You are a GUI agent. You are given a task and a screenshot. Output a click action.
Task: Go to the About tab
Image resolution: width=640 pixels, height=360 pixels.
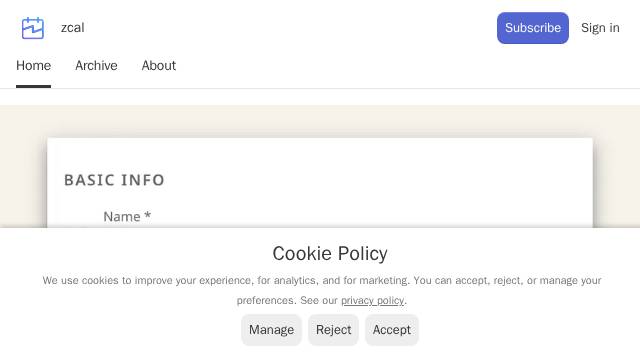[159, 65]
